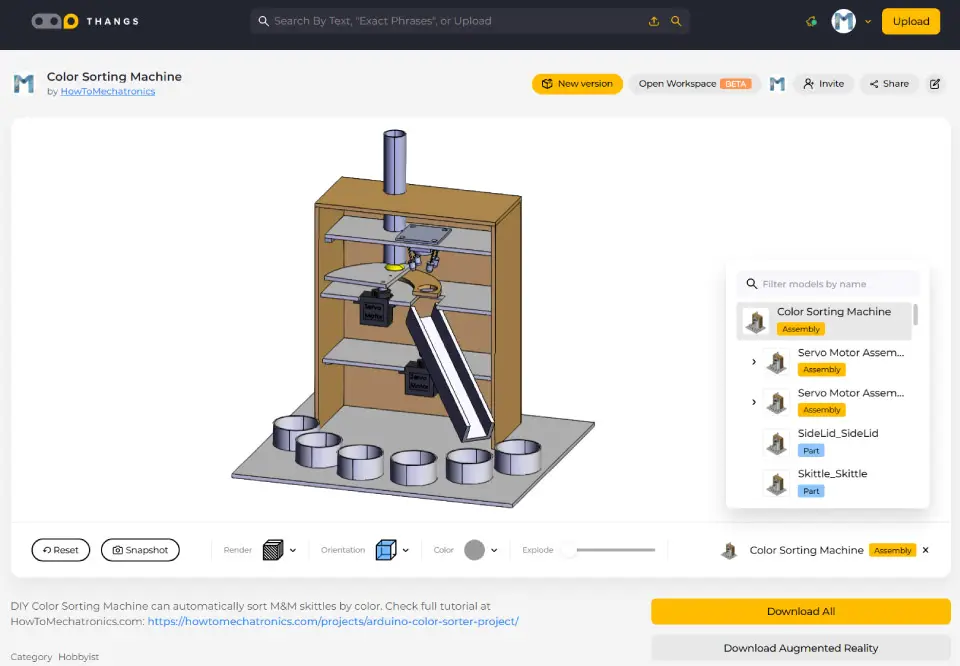This screenshot has width=960, height=666.
Task: Click the Render mode cube icon
Action: coord(273,550)
